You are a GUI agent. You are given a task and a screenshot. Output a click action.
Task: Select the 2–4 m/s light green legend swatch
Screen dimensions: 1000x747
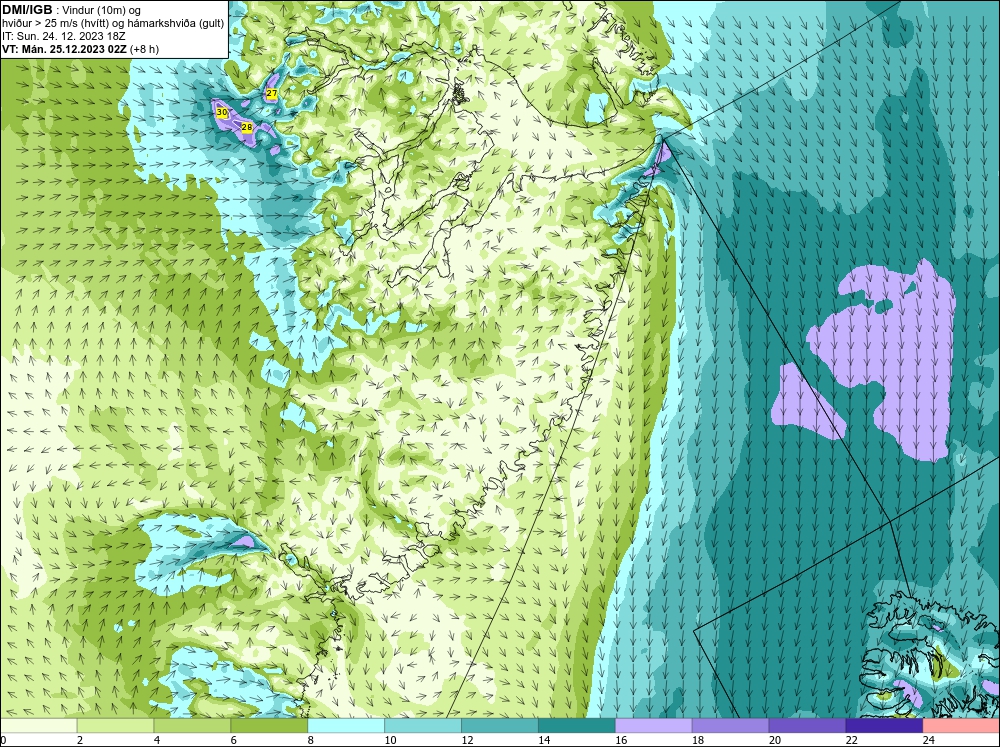(115, 726)
